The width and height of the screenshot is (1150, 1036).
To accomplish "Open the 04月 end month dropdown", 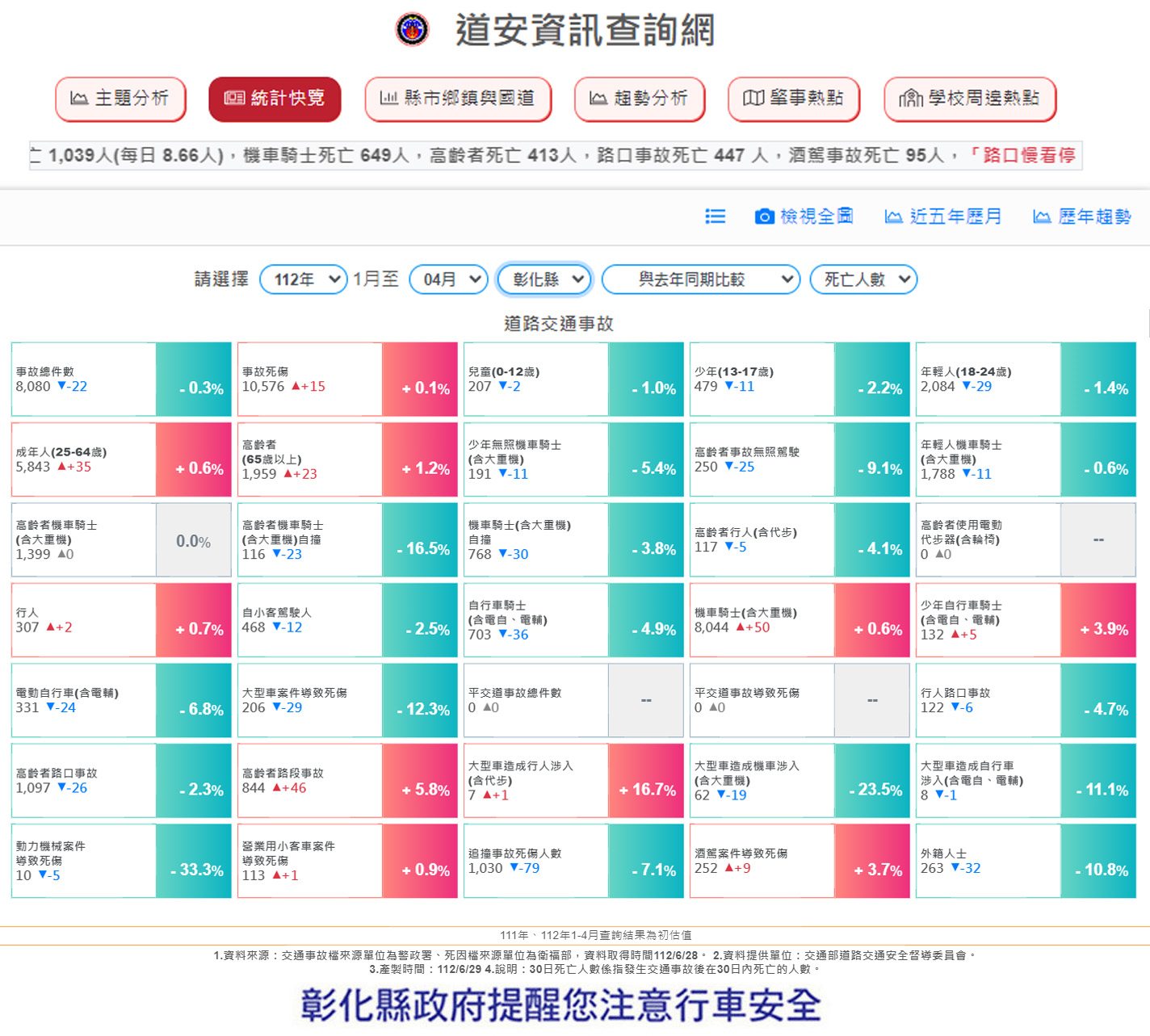I will tap(449, 279).
